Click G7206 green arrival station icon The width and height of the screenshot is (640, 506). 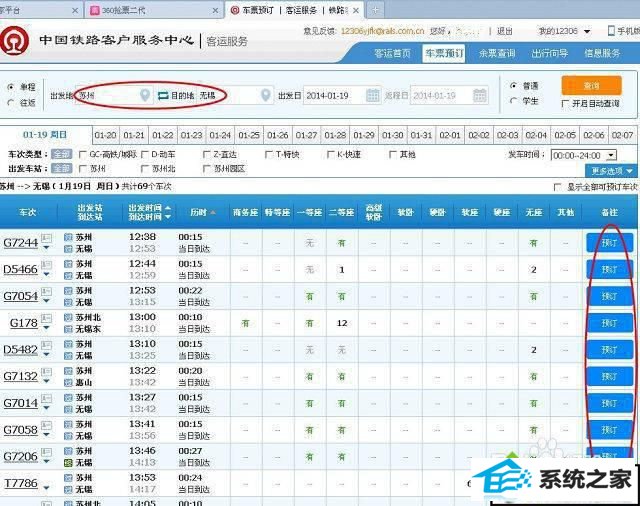tap(68, 463)
